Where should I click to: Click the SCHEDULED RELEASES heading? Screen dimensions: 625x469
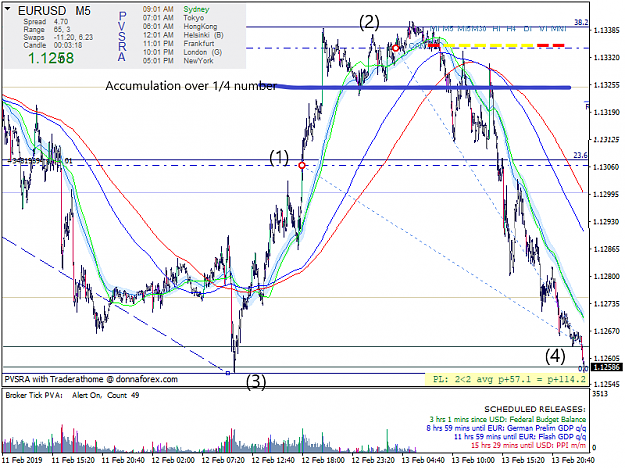[535, 409]
